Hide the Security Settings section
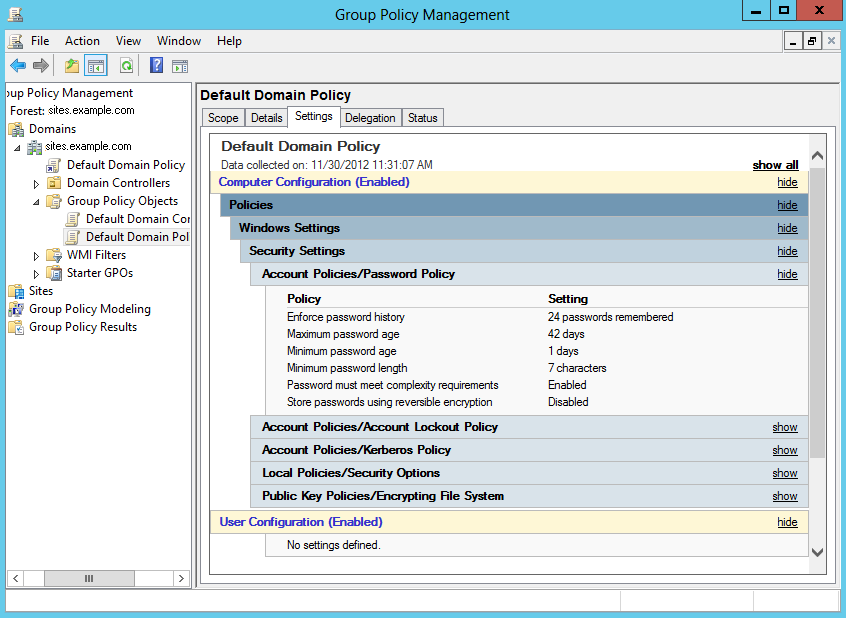 (x=787, y=251)
